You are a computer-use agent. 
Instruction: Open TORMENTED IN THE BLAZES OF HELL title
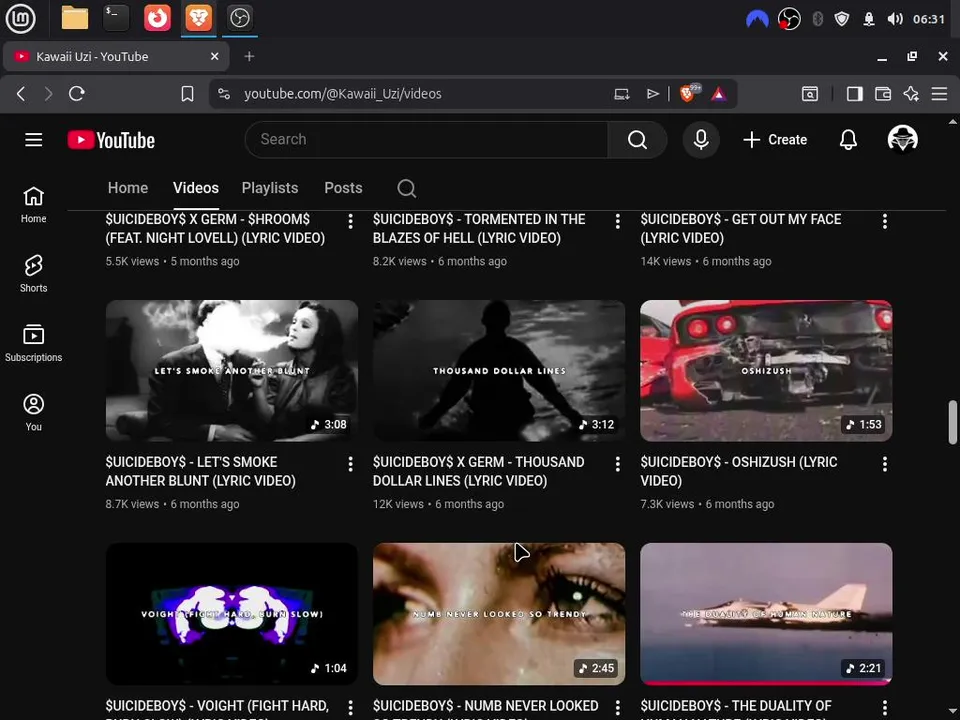coord(479,228)
